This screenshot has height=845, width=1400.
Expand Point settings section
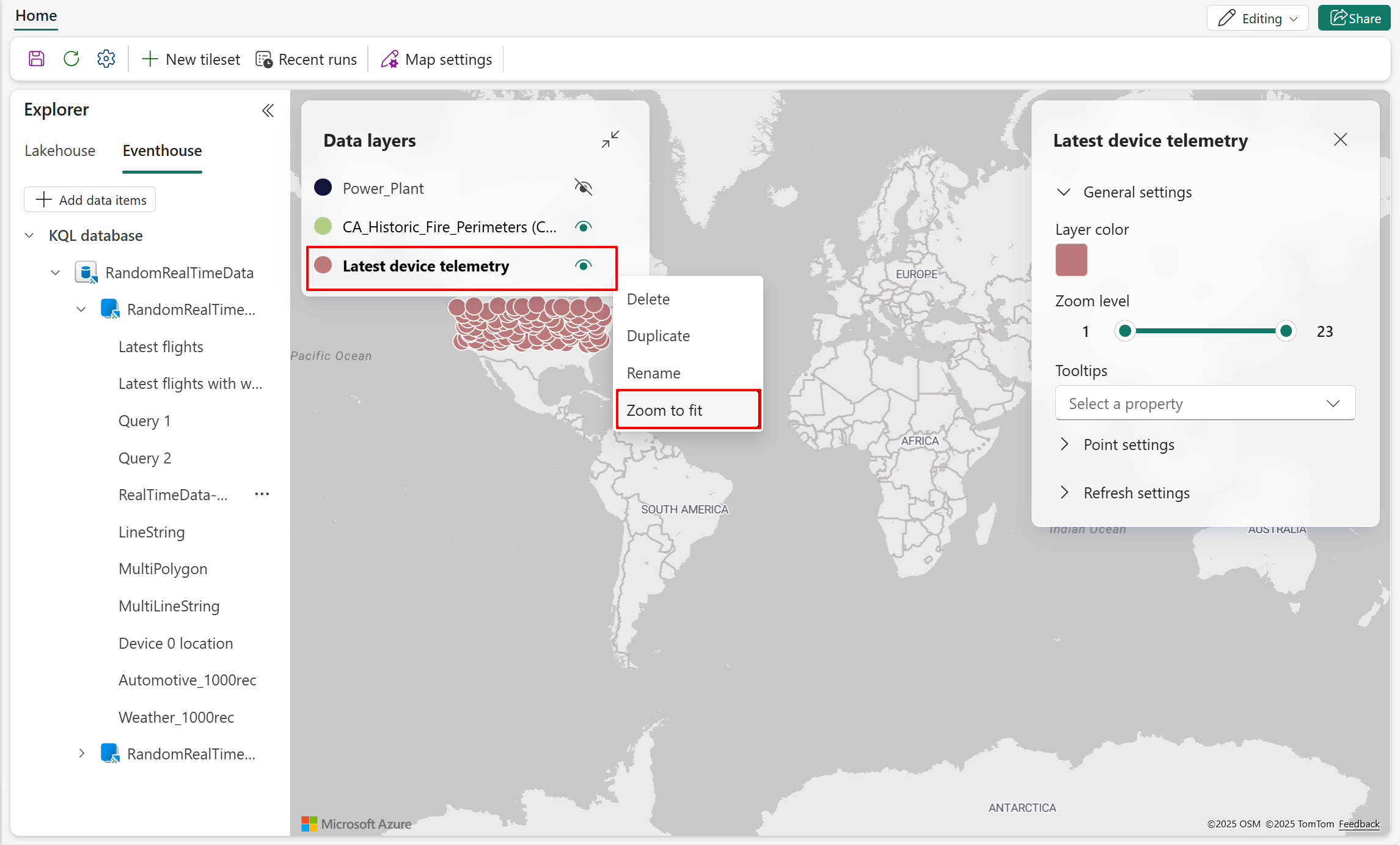(1128, 445)
